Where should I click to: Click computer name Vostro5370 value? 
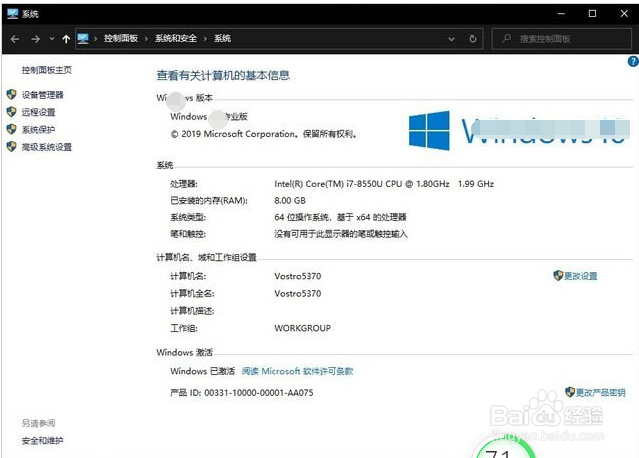(297, 276)
